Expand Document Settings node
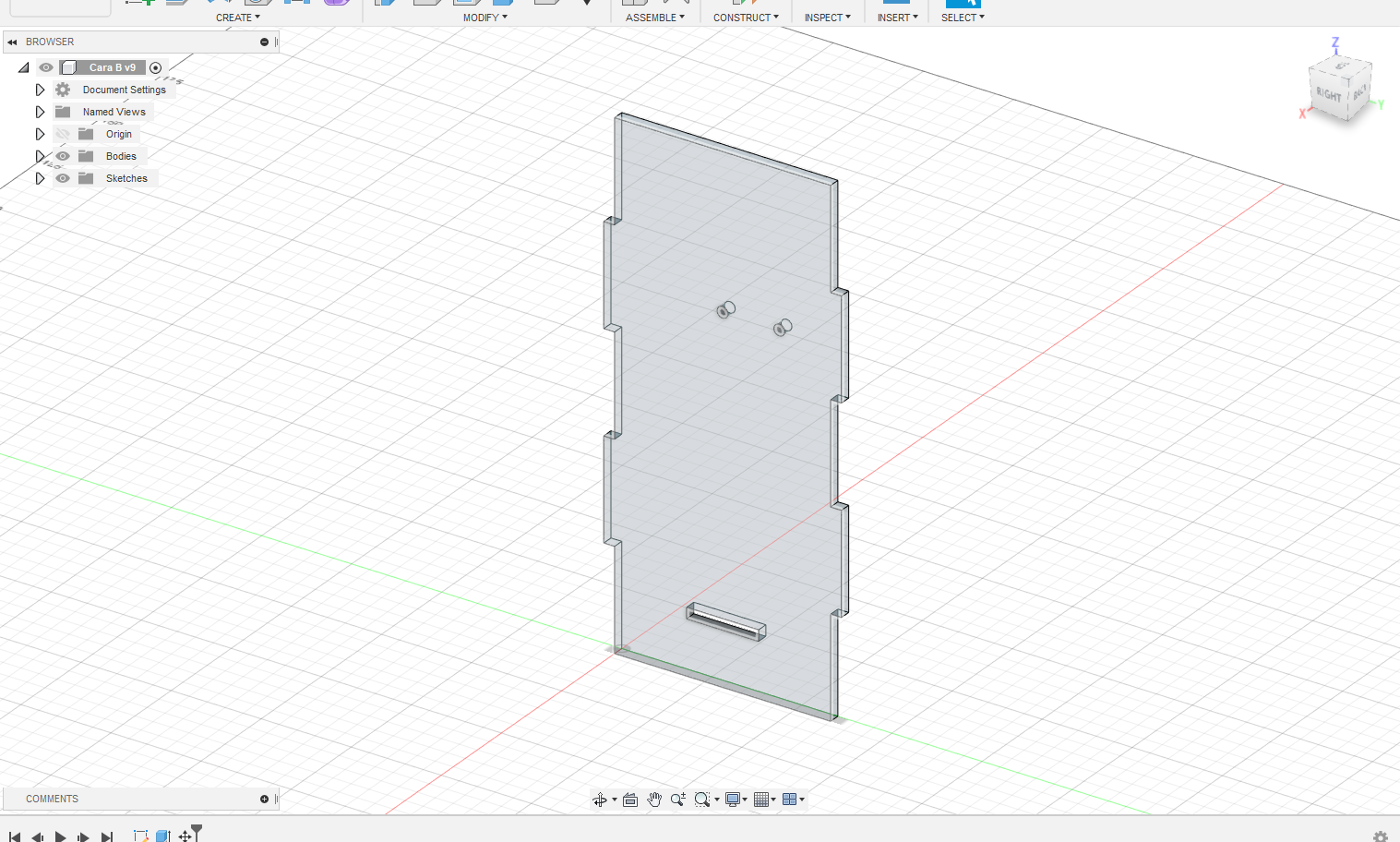This screenshot has width=1400, height=842. tap(40, 90)
